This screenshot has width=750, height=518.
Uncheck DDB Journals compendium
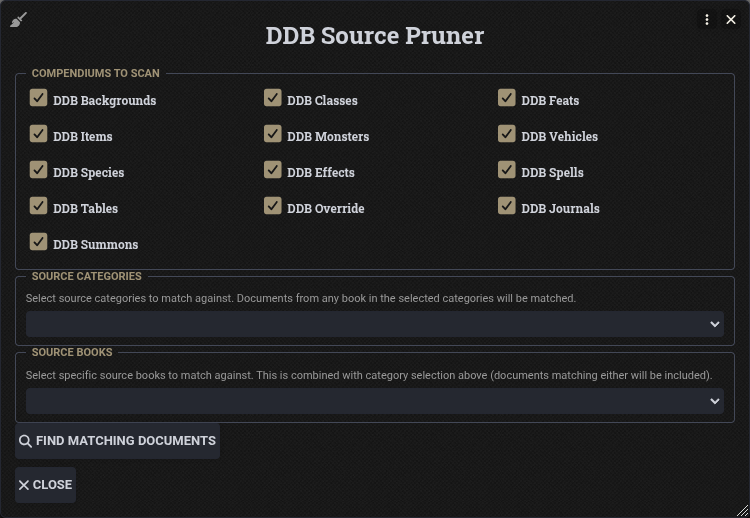507,206
